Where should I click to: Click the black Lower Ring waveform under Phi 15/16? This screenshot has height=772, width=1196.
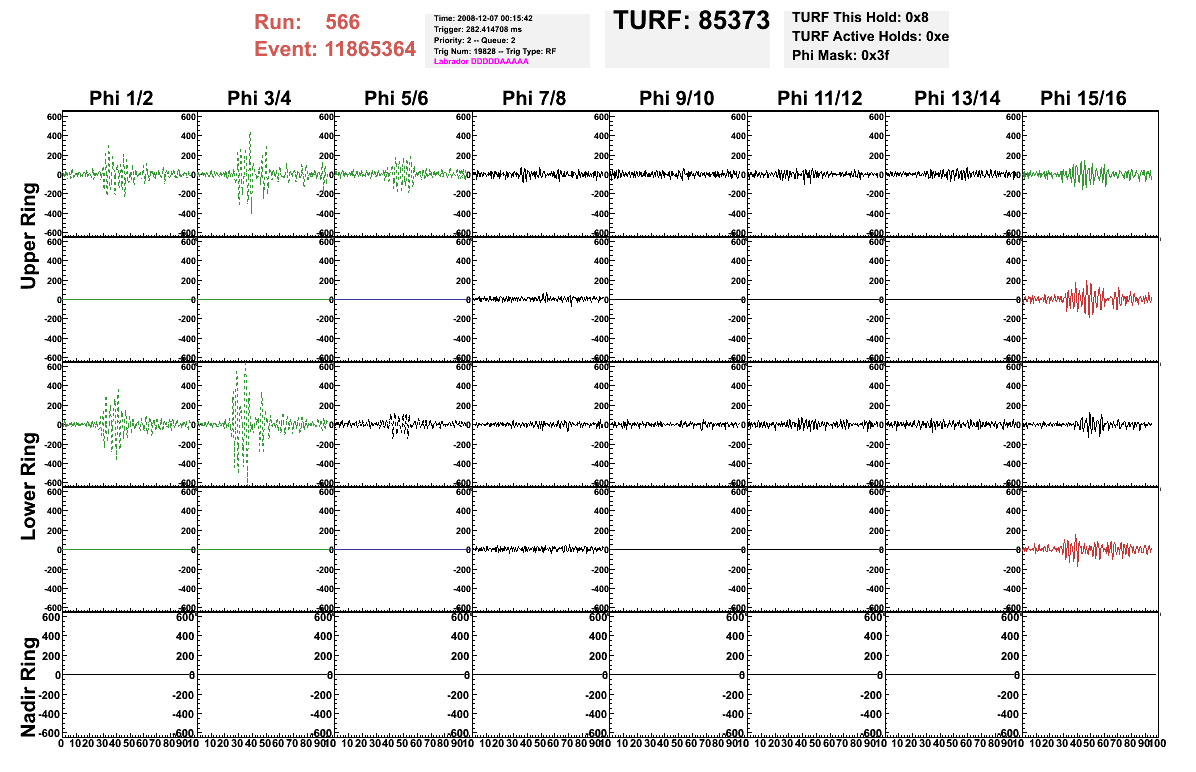tap(1088, 424)
